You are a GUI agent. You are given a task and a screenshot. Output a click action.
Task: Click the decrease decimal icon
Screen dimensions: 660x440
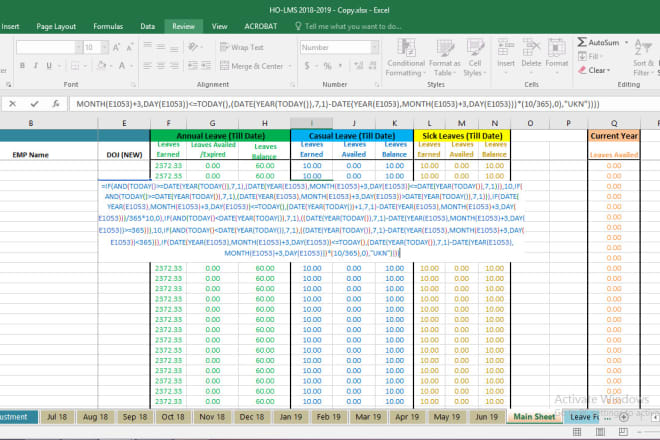coord(373,66)
